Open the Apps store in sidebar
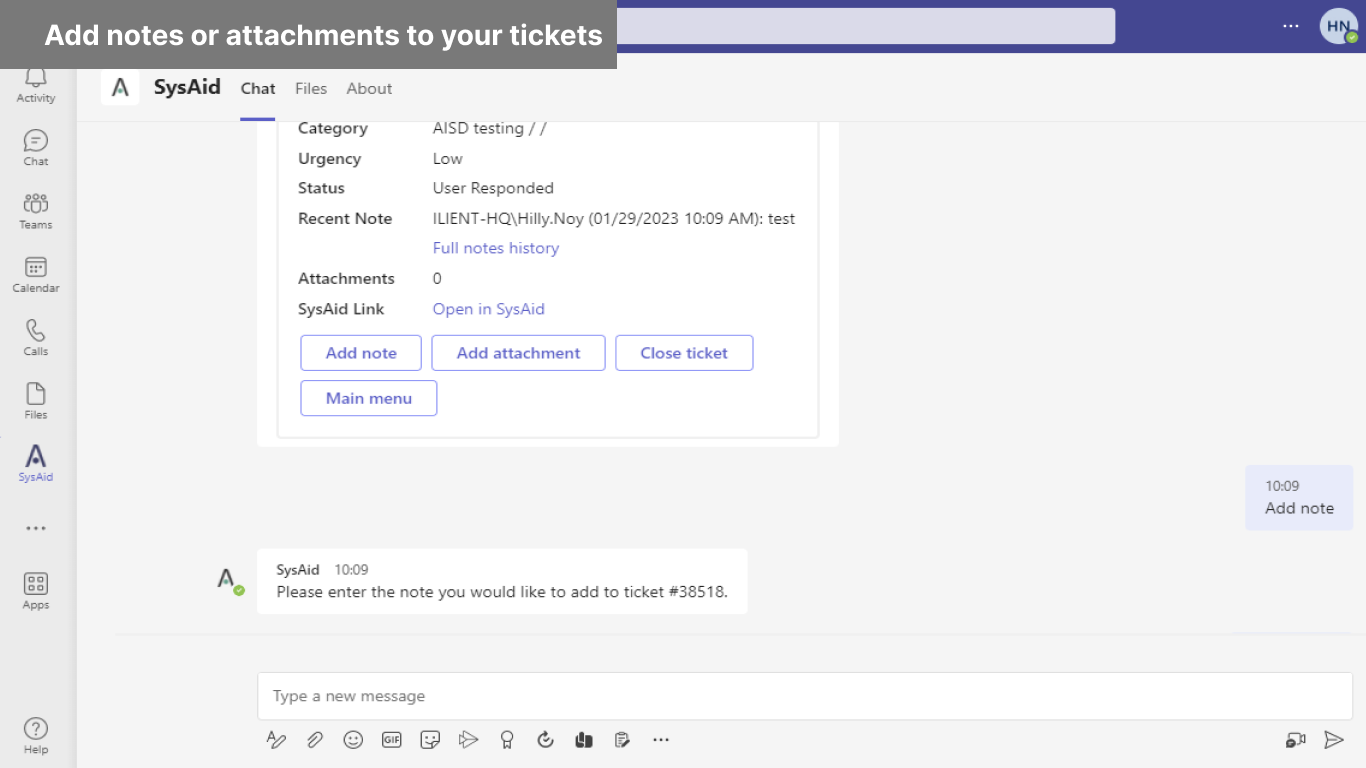Image resolution: width=1366 pixels, height=768 pixels. click(36, 591)
